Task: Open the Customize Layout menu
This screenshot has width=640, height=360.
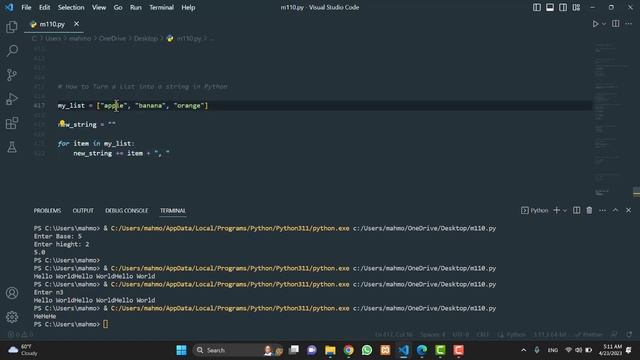Action: click(576, 7)
